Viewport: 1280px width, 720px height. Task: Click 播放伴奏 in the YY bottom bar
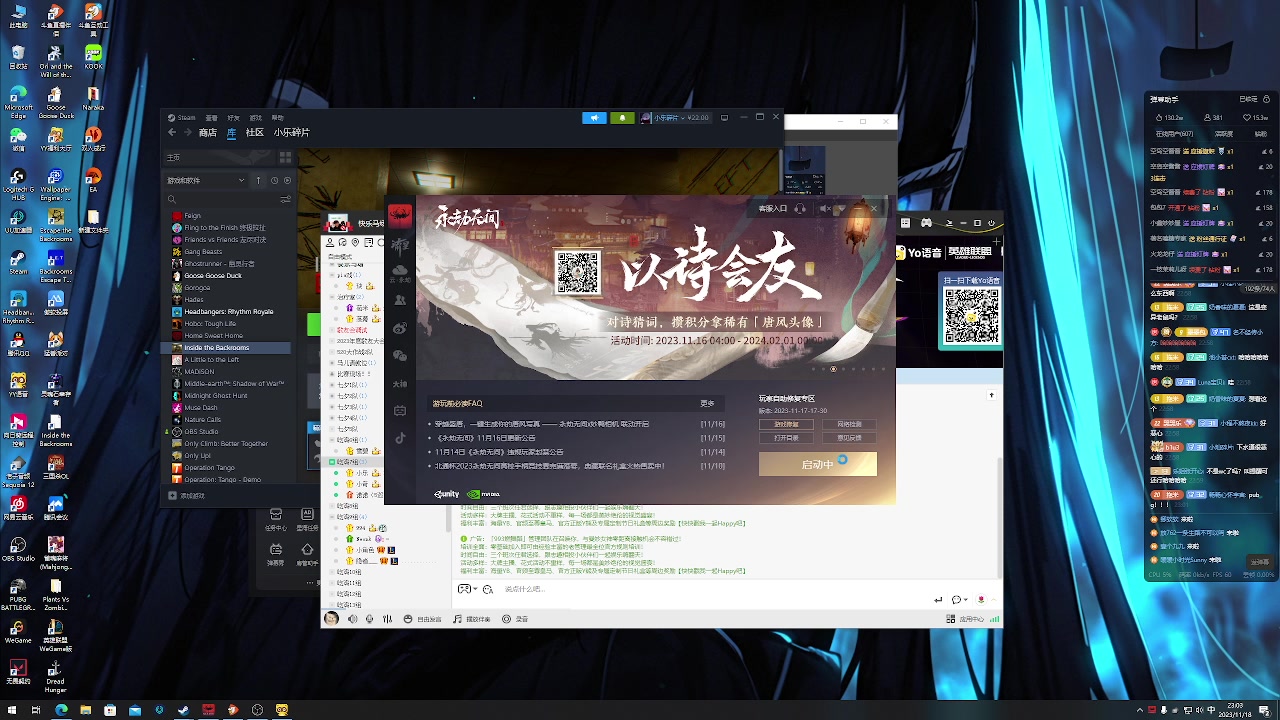click(472, 619)
